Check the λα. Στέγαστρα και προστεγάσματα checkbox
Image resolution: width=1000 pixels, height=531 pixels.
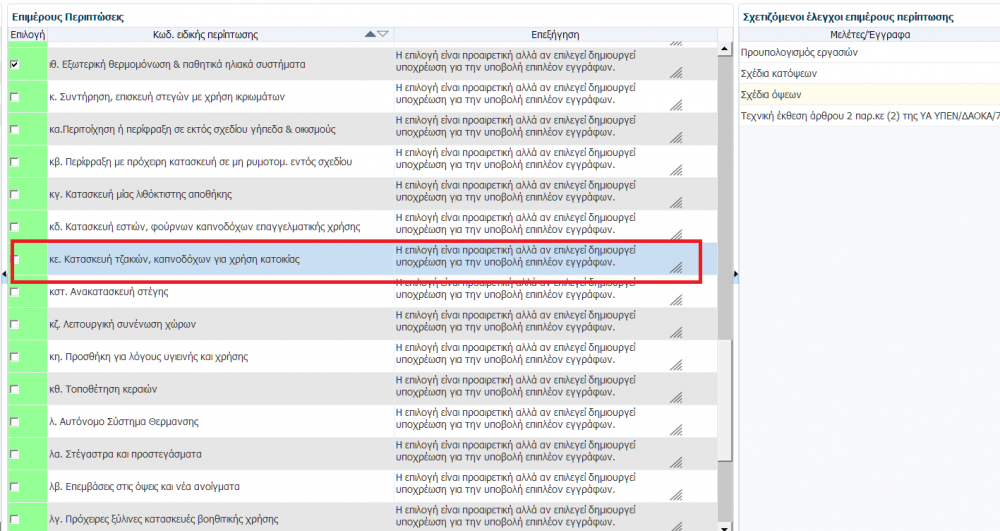pyautogui.click(x=14, y=454)
